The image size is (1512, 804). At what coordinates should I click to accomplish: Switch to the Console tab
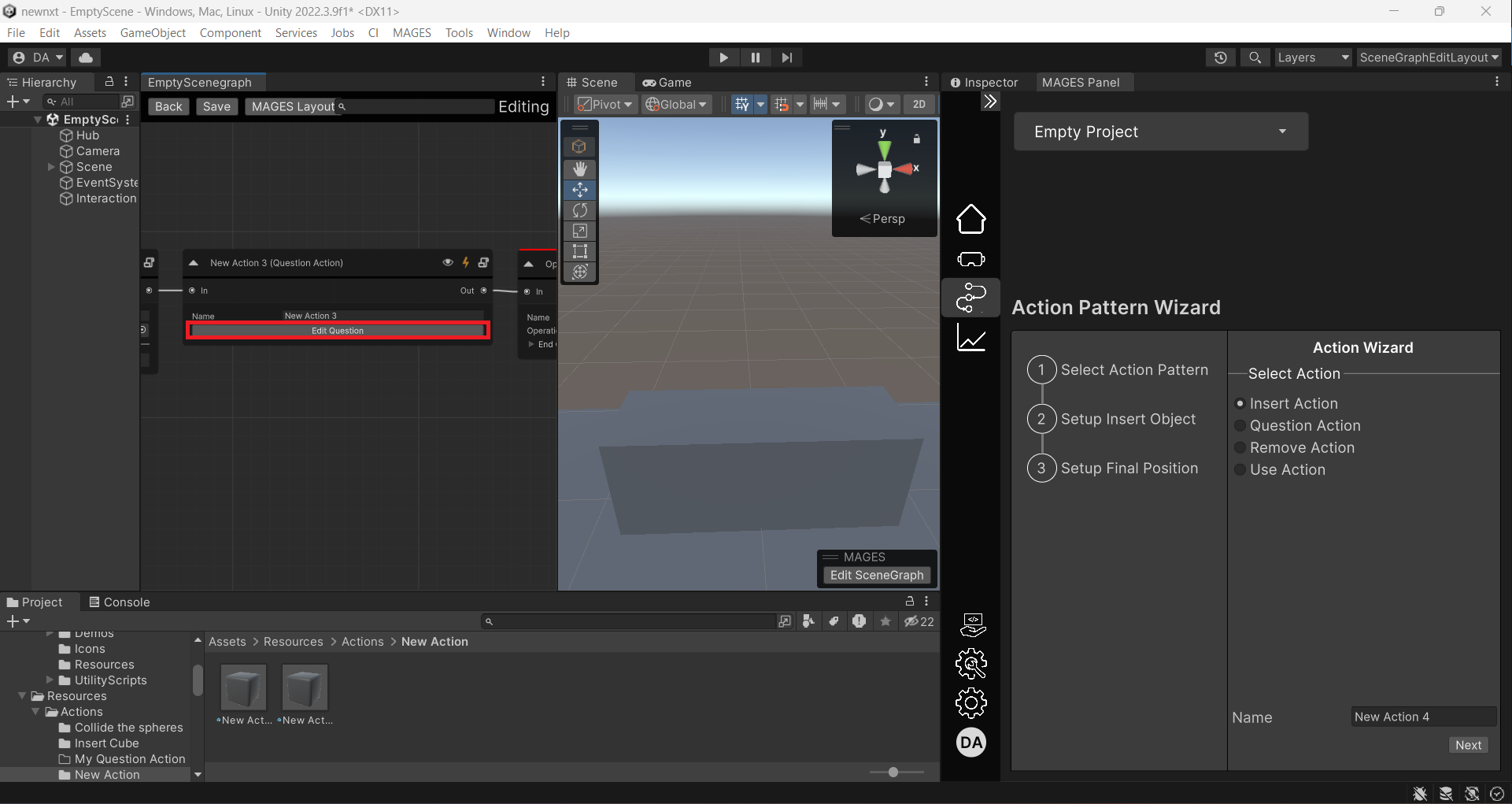(x=119, y=602)
